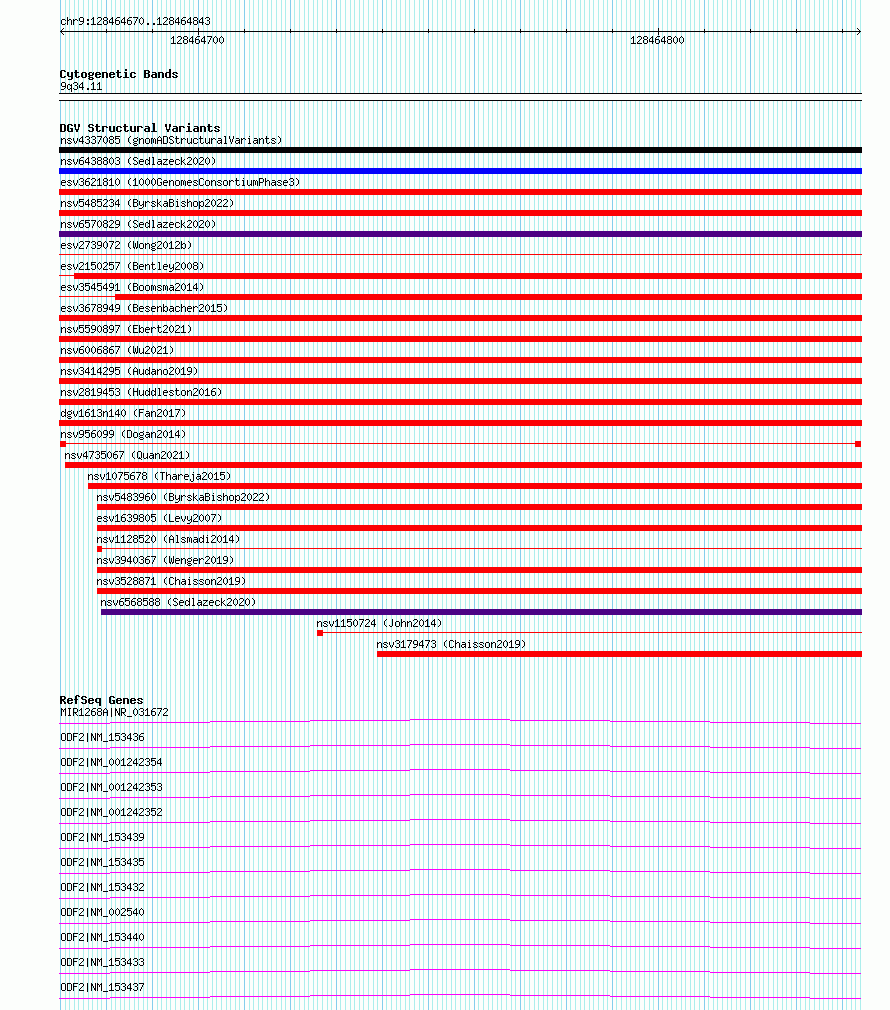Open variant esv2739072 (Wong2012b)

pos(126,245)
